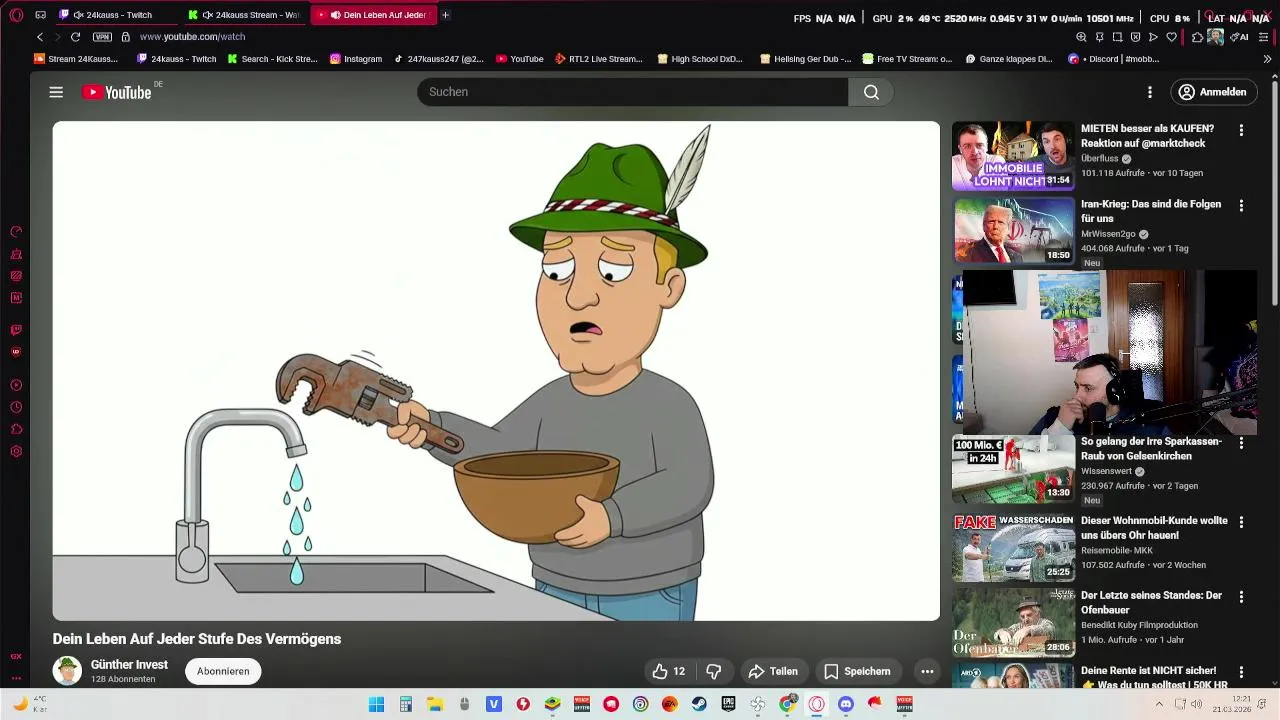Open options for Sparkassen-Raub video

point(1241,442)
